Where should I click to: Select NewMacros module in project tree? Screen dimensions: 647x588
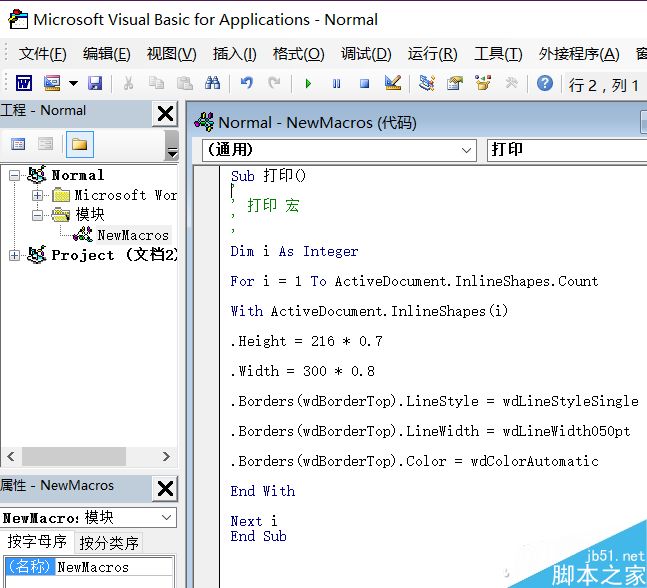pyautogui.click(x=132, y=235)
